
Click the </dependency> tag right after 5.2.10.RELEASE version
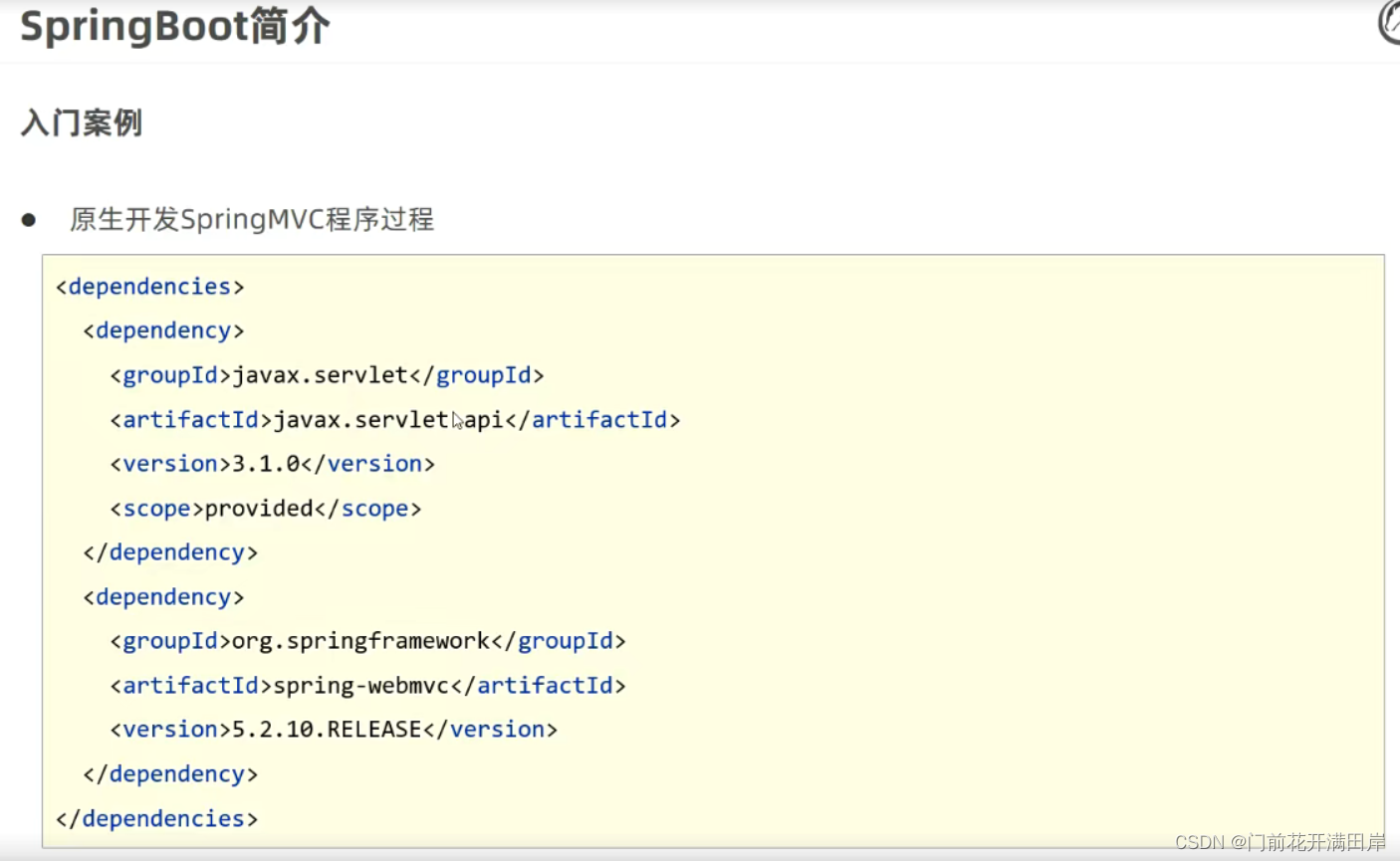pos(170,774)
